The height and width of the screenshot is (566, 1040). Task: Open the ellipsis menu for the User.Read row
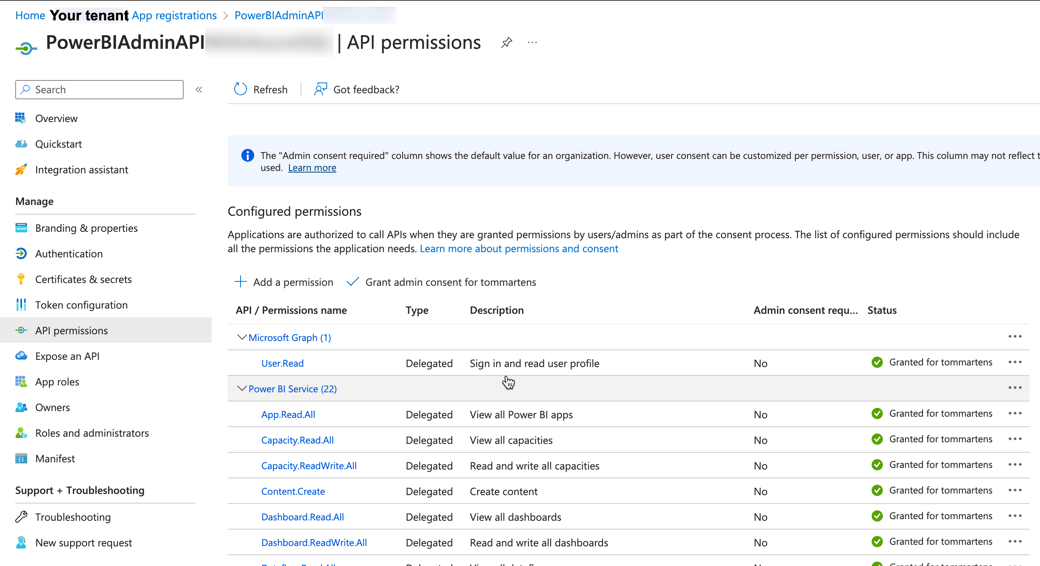1014,362
